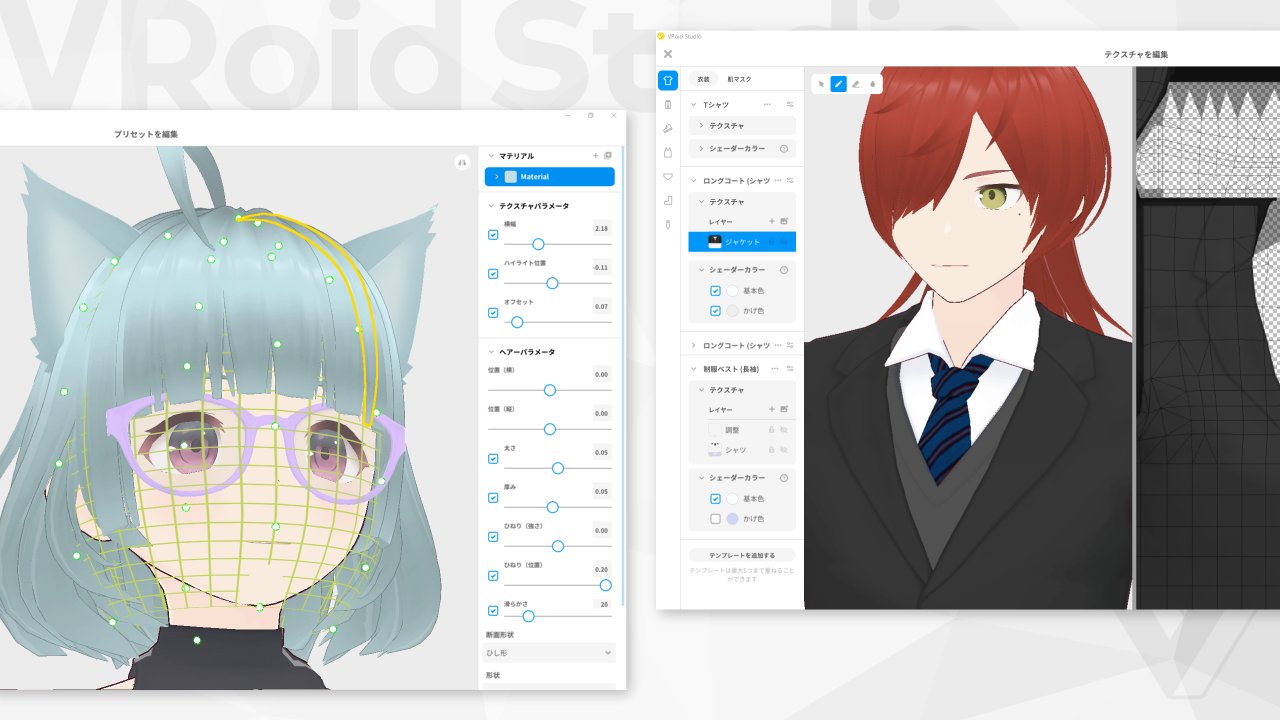Toggle the オフセット checkbox
Screen dimensions: 1280x720
(493, 312)
